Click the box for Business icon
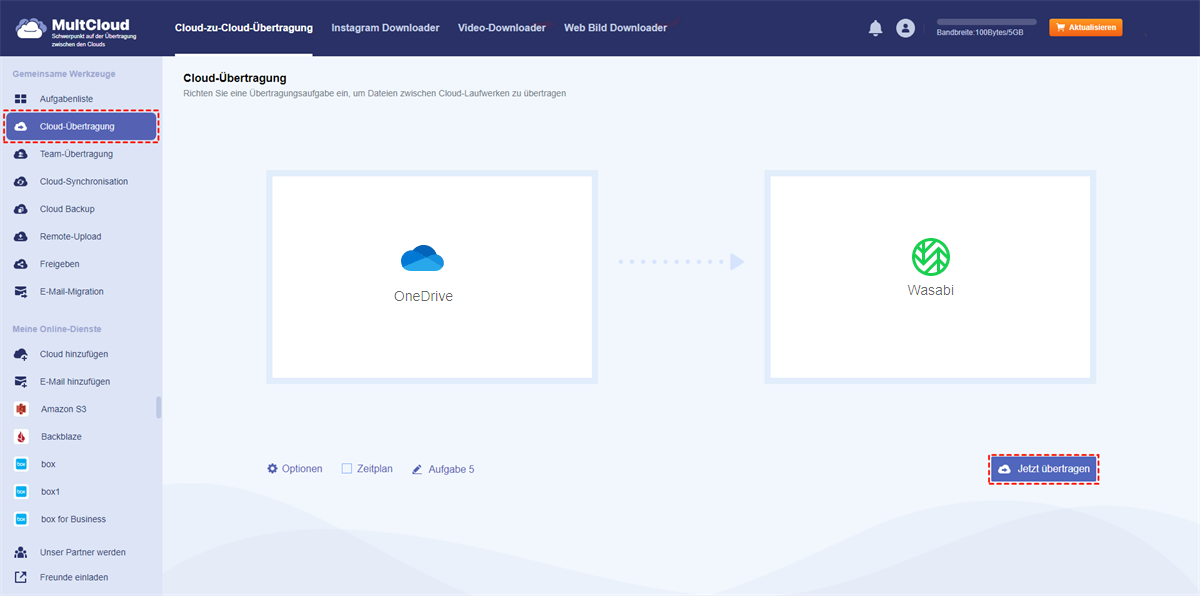 click(x=20, y=519)
